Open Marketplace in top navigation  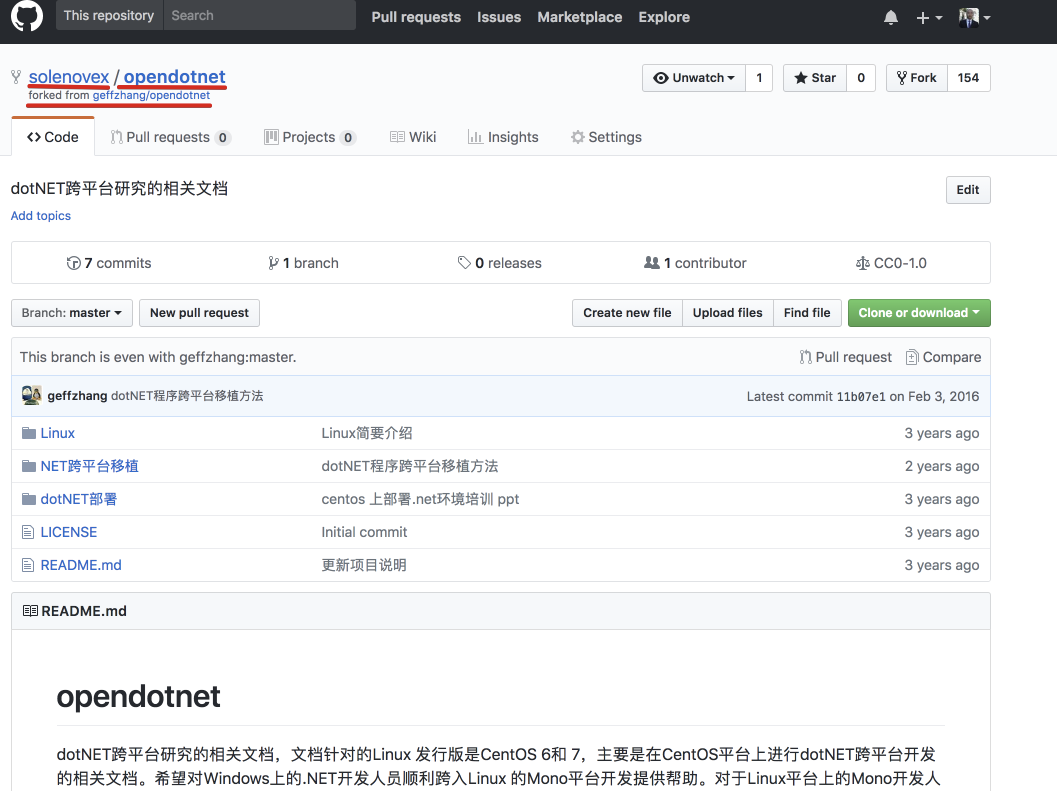click(580, 17)
